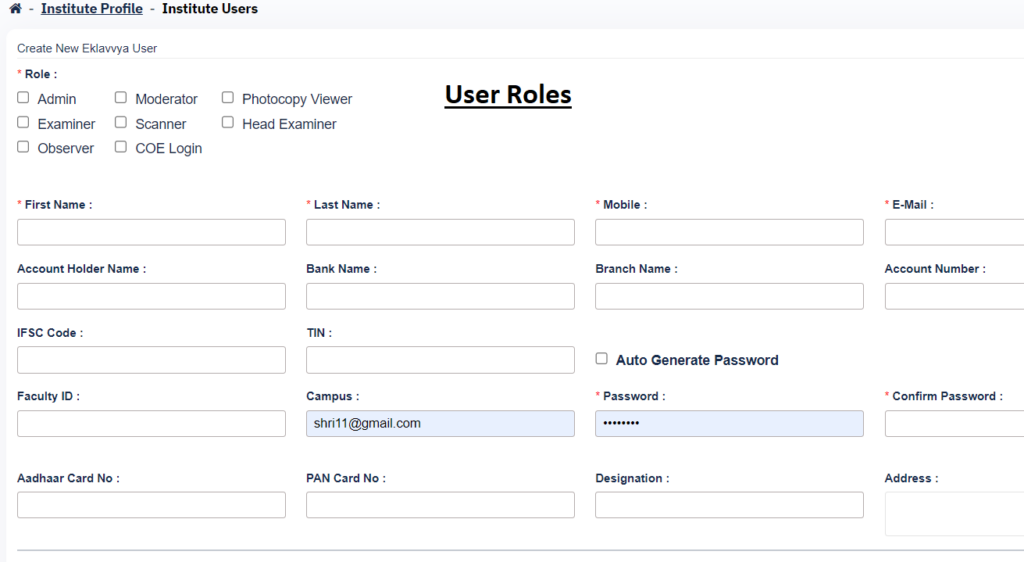Focus the Account Holder Name field
Image resolution: width=1024 pixels, height=562 pixels.
[x=152, y=296]
